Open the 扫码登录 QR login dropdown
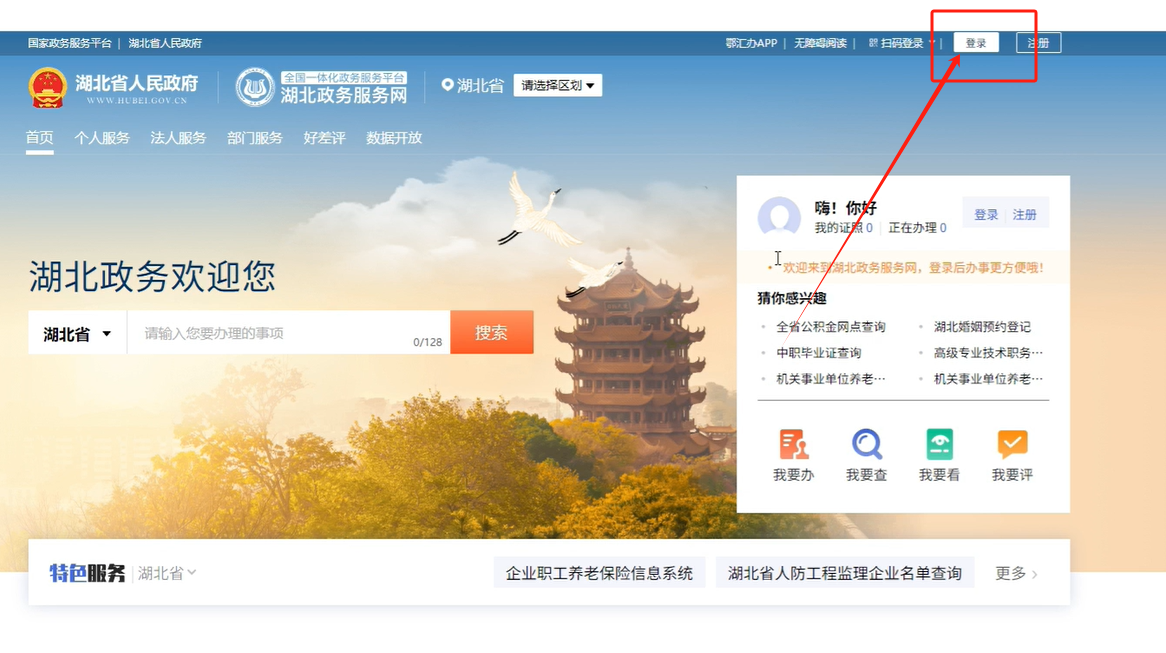The image size is (1166, 653). coord(902,43)
